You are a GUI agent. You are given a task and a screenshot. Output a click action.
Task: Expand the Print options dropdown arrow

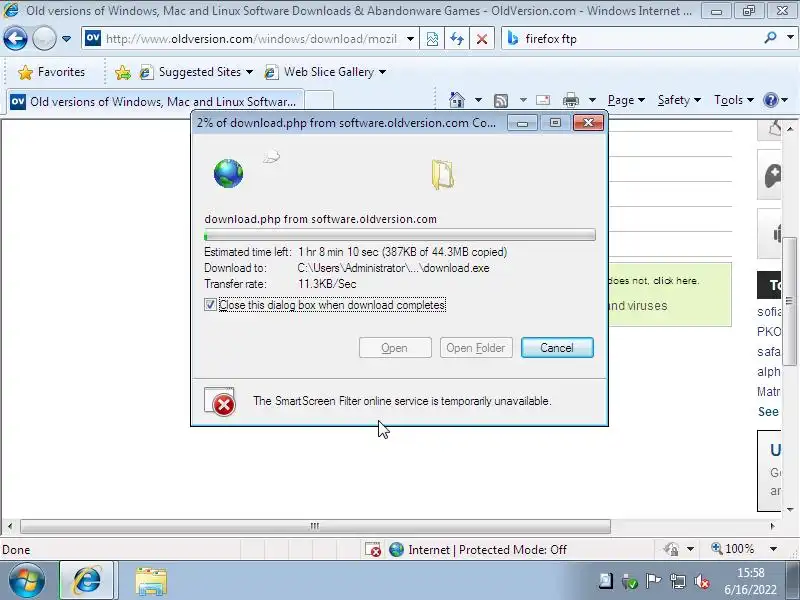(592, 100)
